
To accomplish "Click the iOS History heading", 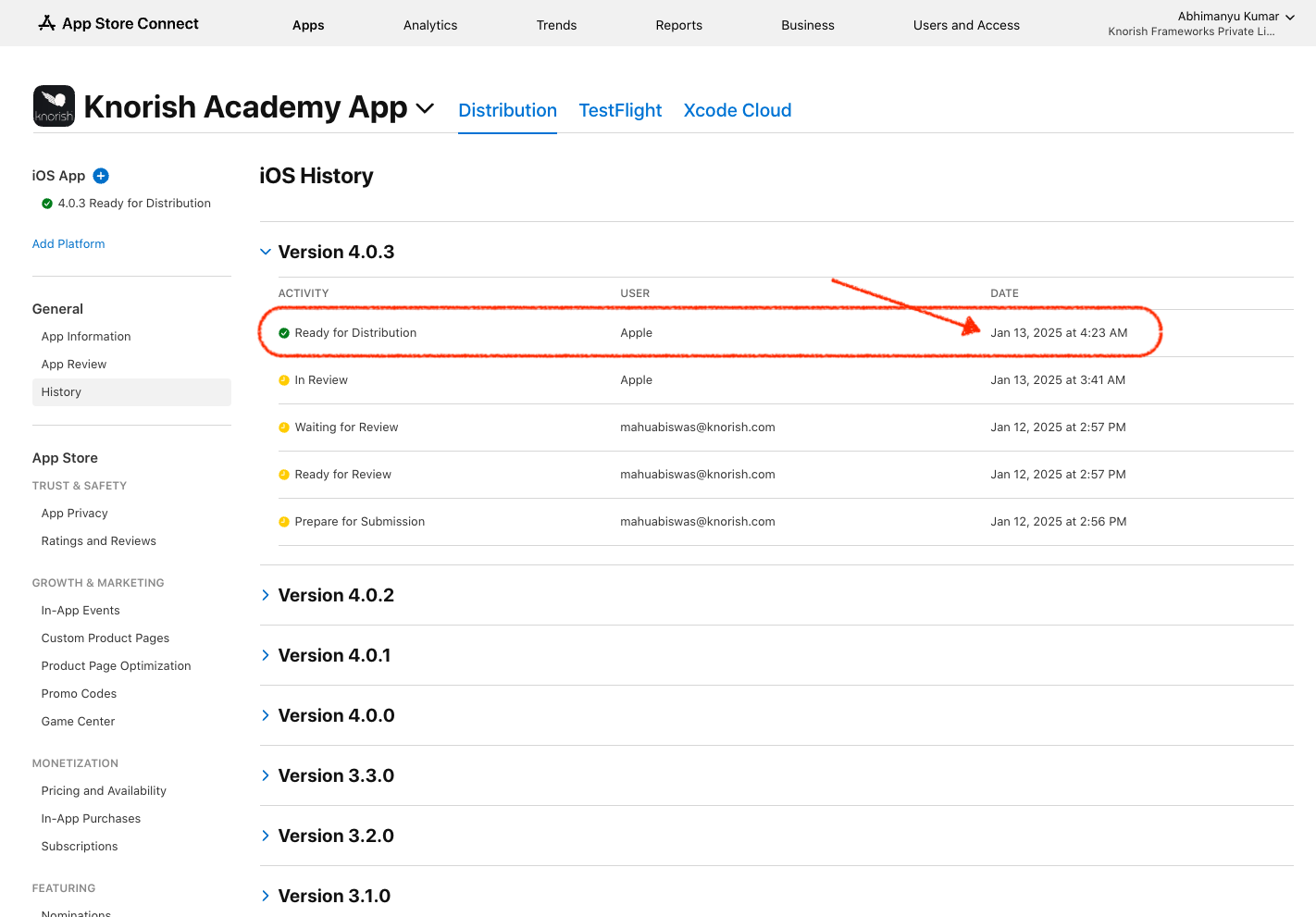I will click(x=317, y=176).
